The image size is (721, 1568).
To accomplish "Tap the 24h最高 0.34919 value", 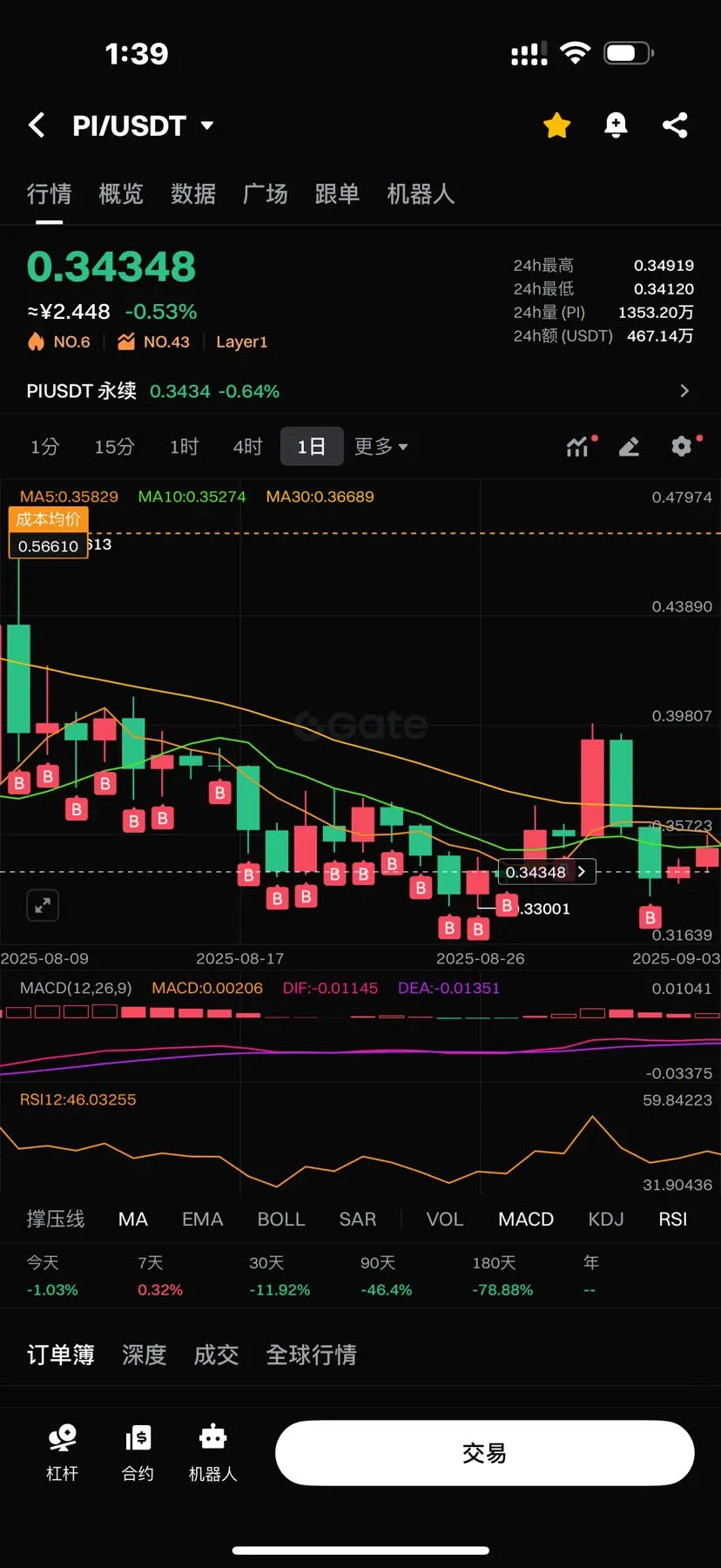I will point(664,265).
